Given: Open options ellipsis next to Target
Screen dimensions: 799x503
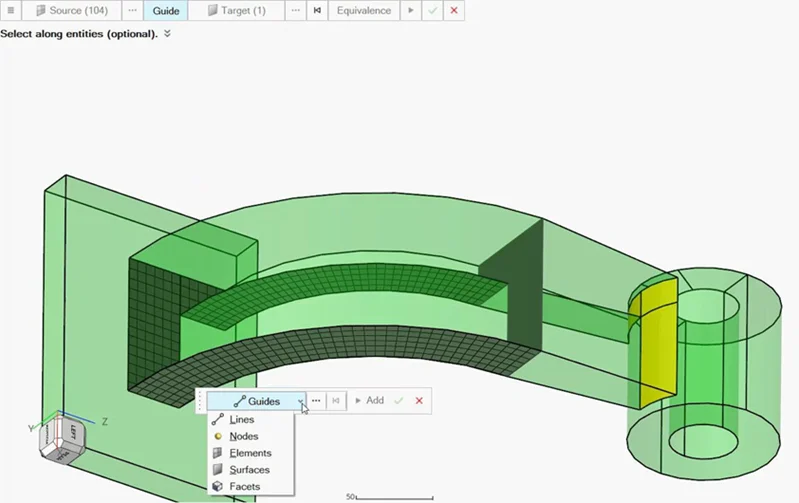Looking at the screenshot, I should click(x=295, y=11).
